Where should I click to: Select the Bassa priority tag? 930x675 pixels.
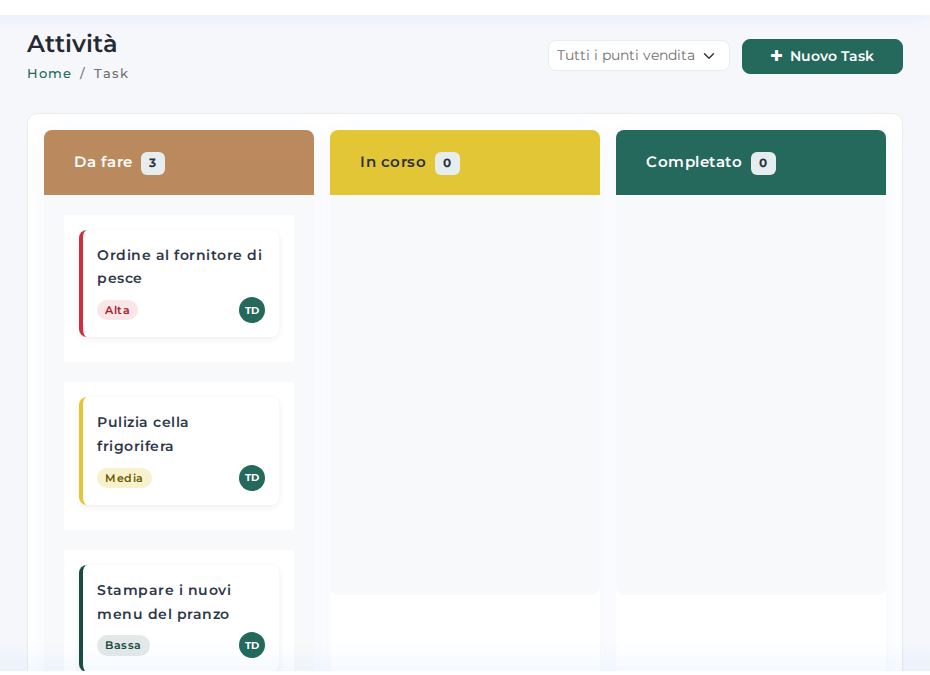point(123,645)
